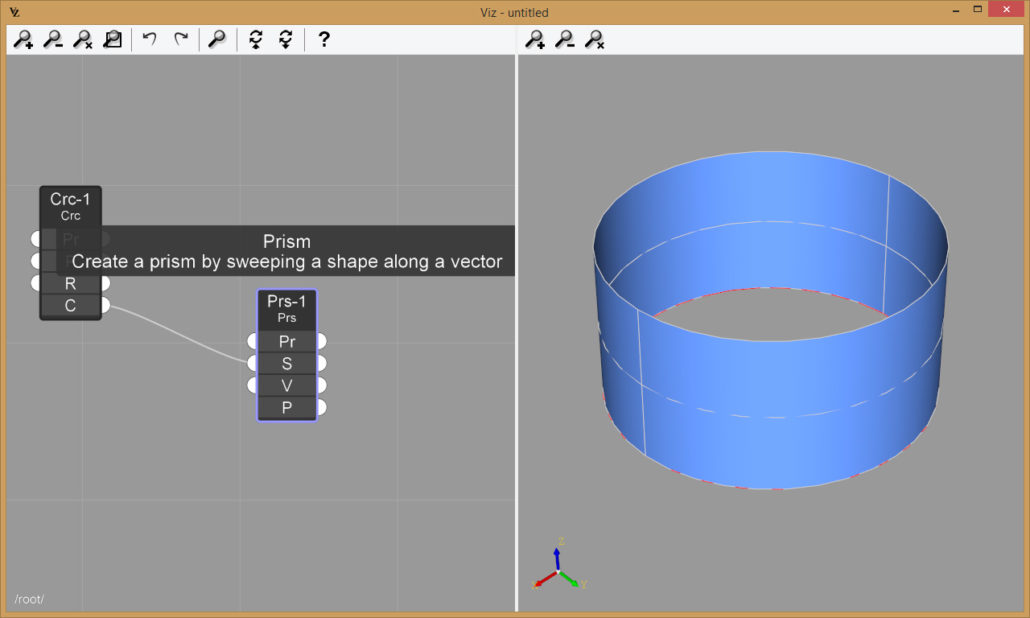
Task: Select zoom out for the 3D viewport
Action: point(565,40)
